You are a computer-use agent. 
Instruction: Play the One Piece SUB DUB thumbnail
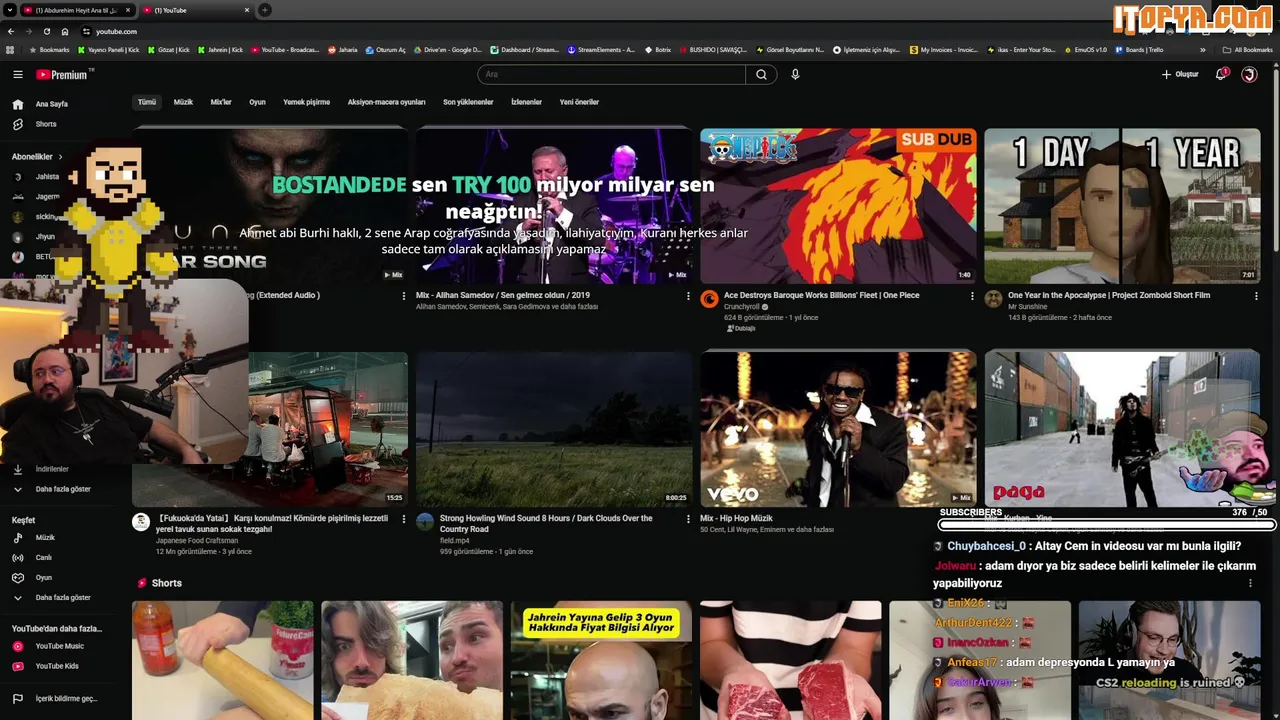[x=838, y=206]
